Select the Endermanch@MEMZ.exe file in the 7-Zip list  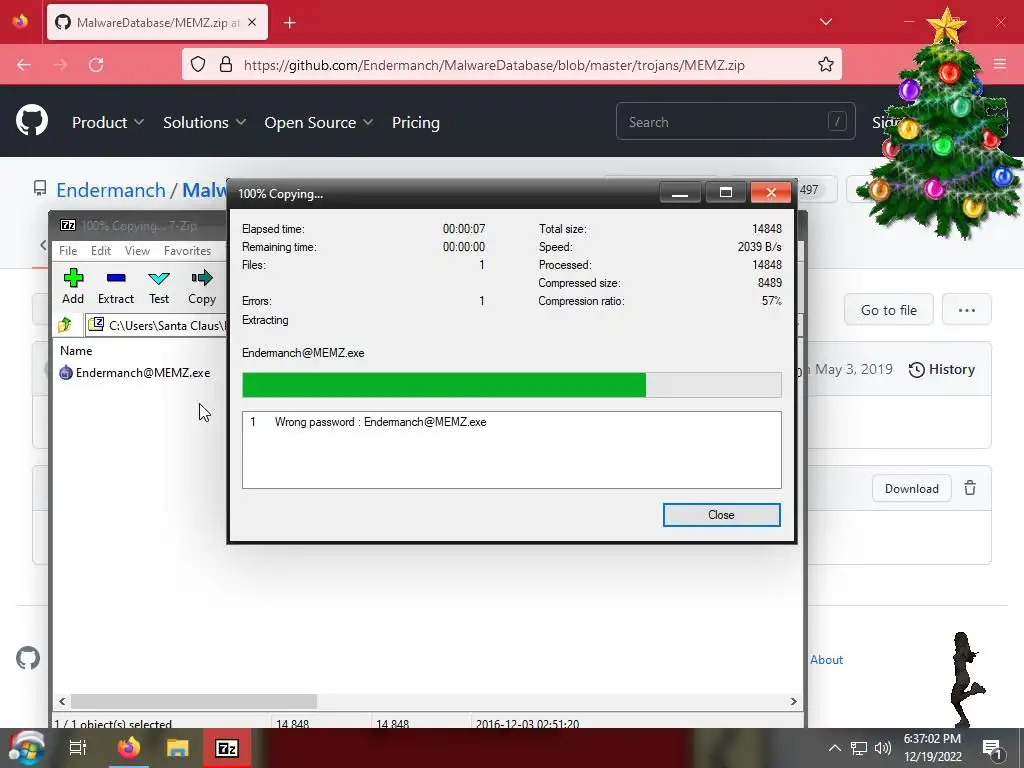pyautogui.click(x=135, y=373)
